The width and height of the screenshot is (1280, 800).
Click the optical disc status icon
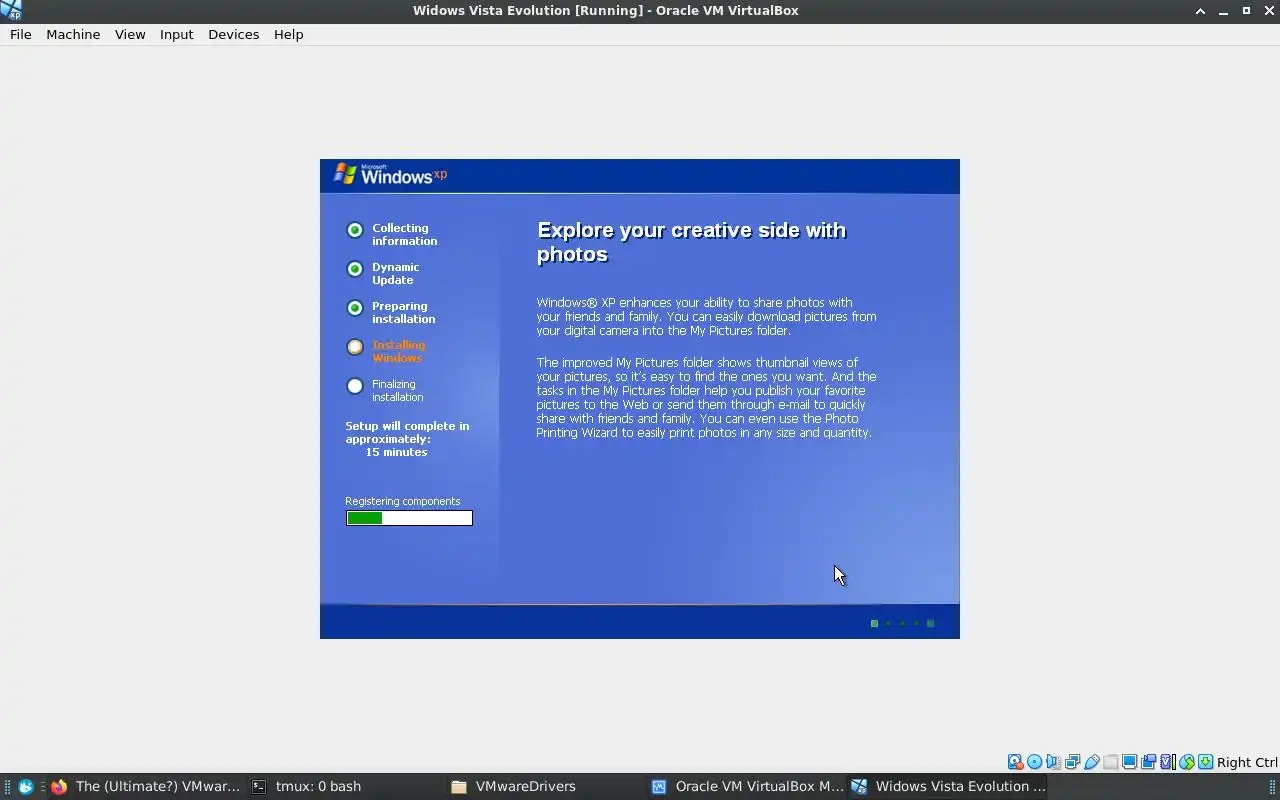click(x=1034, y=762)
